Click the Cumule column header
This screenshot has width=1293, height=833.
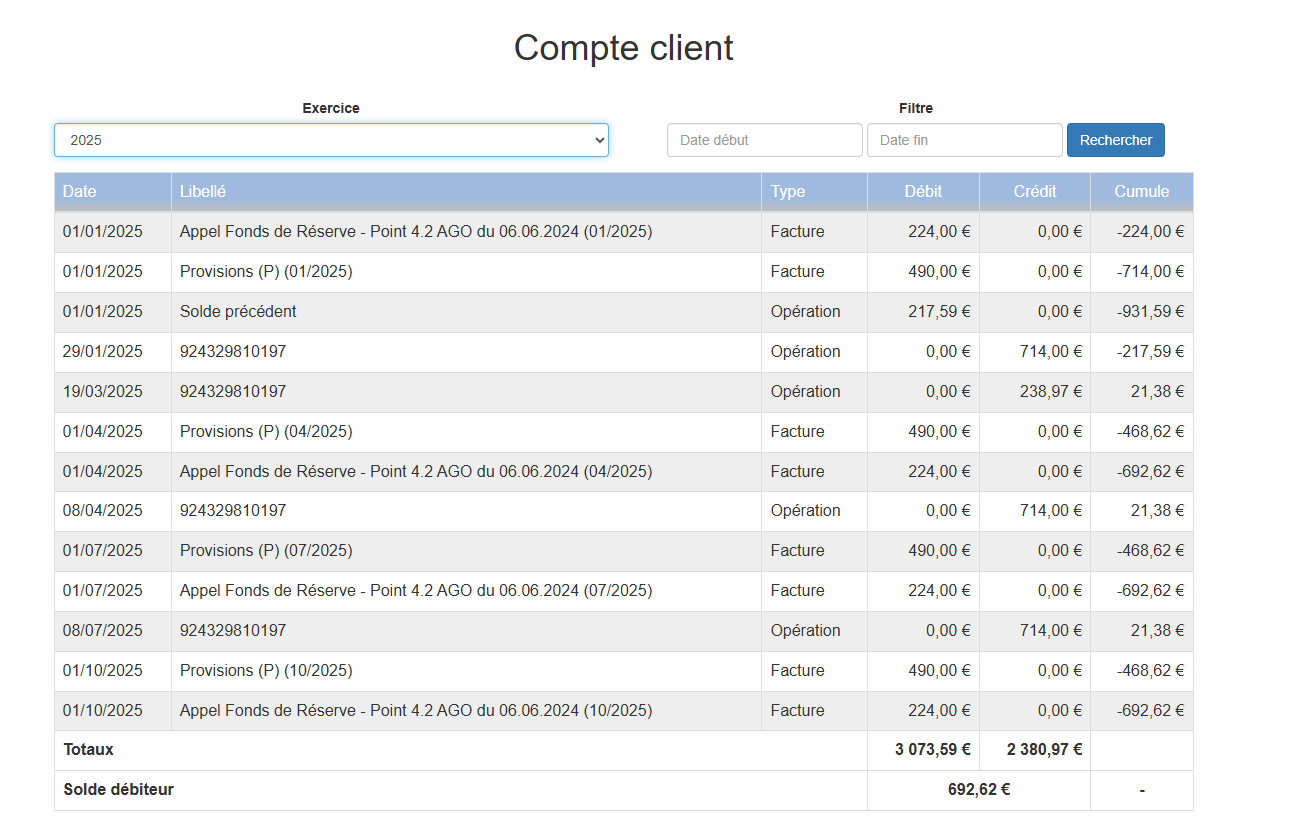(x=1141, y=192)
